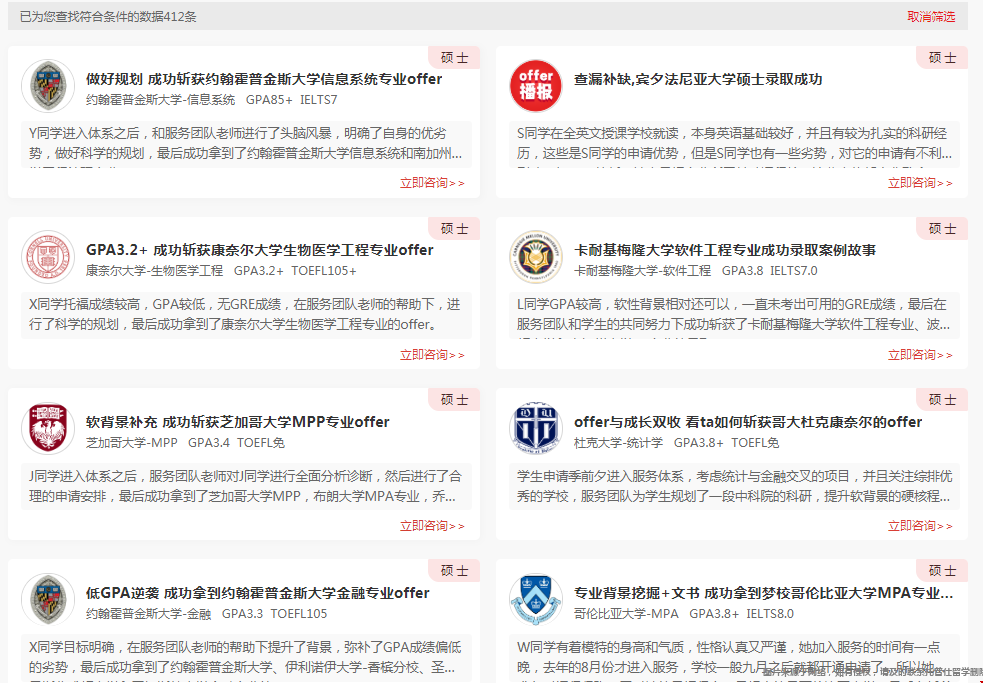Open title 专业背景挖掘+文书 成功拿到梦校哥伦比亚大学MPA专业
983x683 pixels.
pyautogui.click(x=764, y=593)
